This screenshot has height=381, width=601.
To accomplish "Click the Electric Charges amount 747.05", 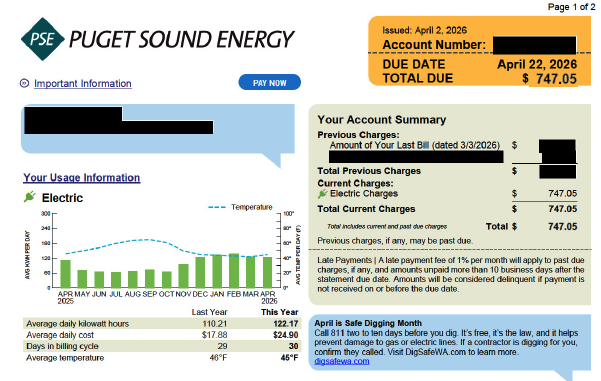I will click(x=562, y=193).
